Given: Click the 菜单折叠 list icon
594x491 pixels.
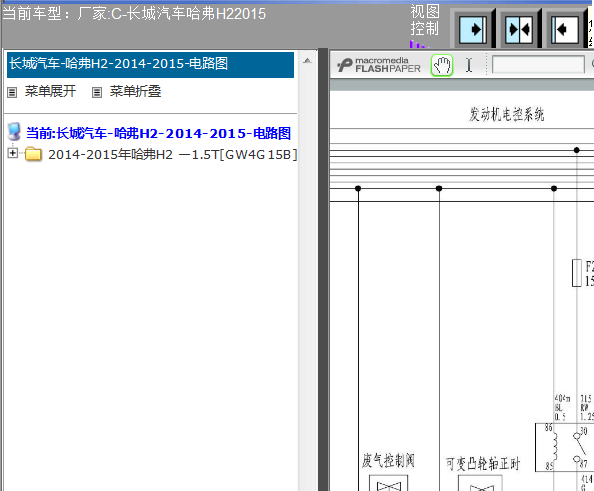Looking at the screenshot, I should [x=97, y=92].
